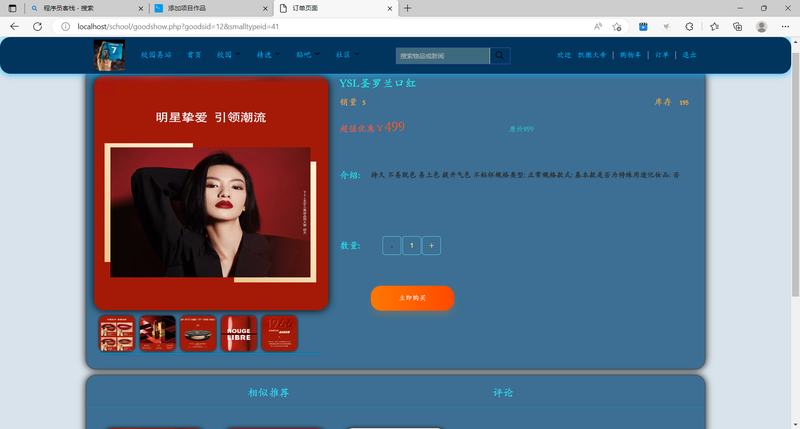The image size is (800, 429).
Task: Open the favorites list icon
Action: [x=714, y=27]
